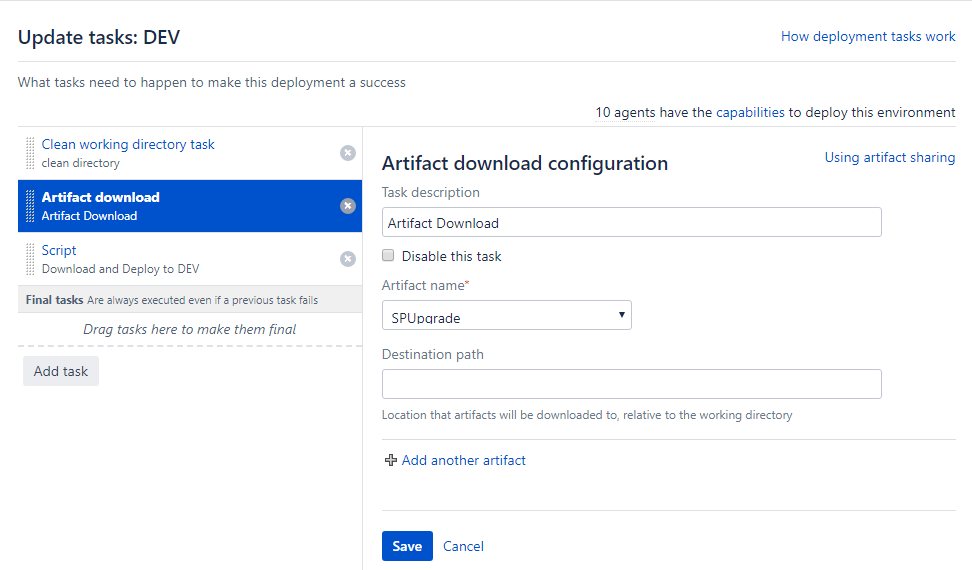The width and height of the screenshot is (972, 570).
Task: Open the Artifact name dropdown showing SPUpgrade
Action: coord(506,315)
